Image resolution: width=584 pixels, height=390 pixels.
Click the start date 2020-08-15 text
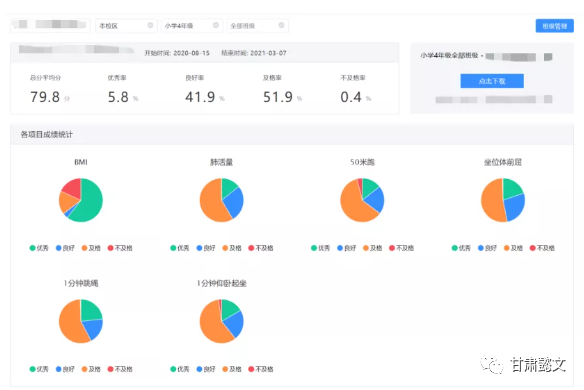191,53
